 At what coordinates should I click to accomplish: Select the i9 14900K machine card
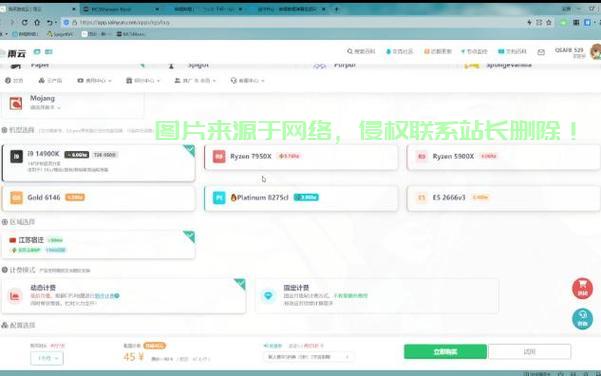point(99,163)
